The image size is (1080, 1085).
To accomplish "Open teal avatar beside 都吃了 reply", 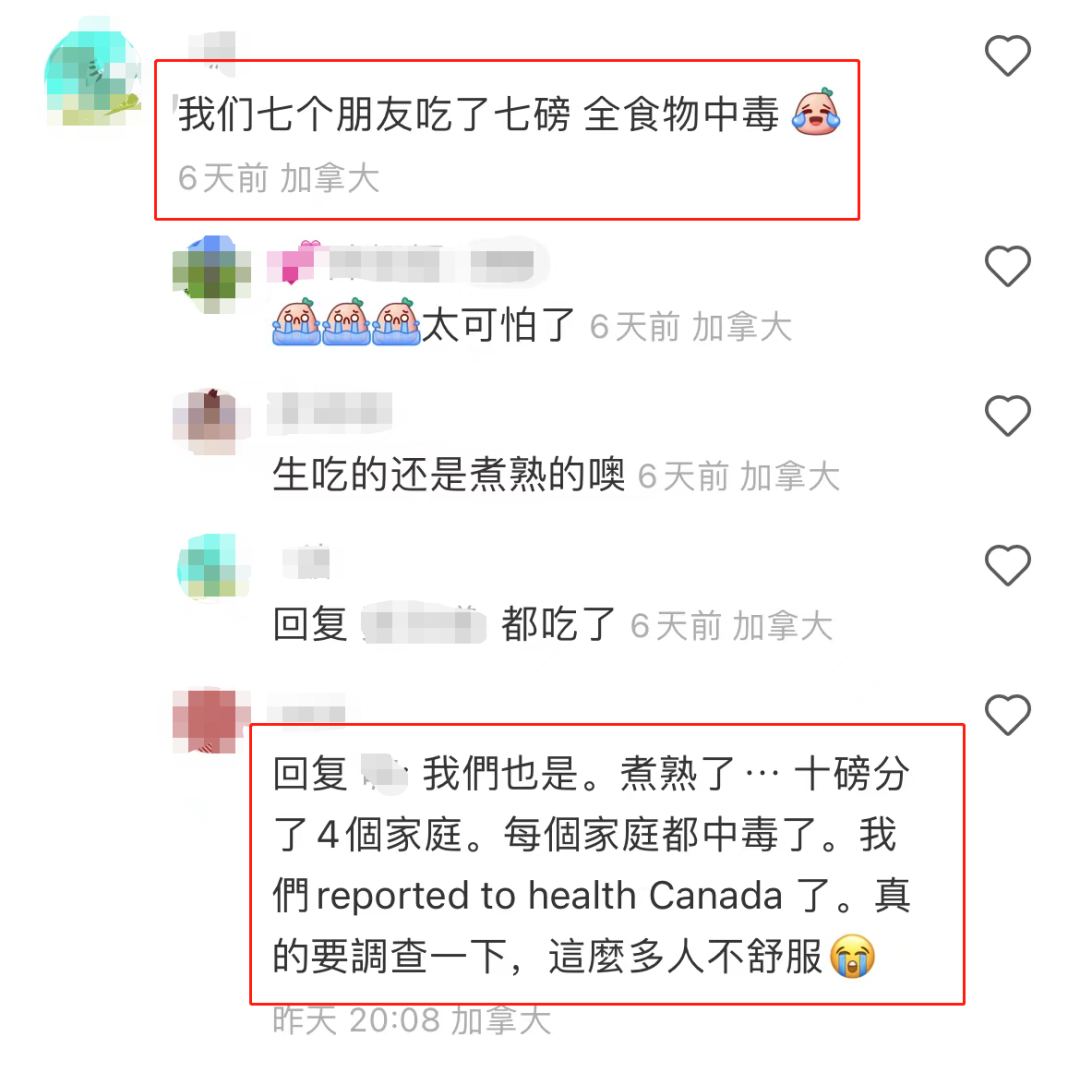I will click(x=213, y=567).
